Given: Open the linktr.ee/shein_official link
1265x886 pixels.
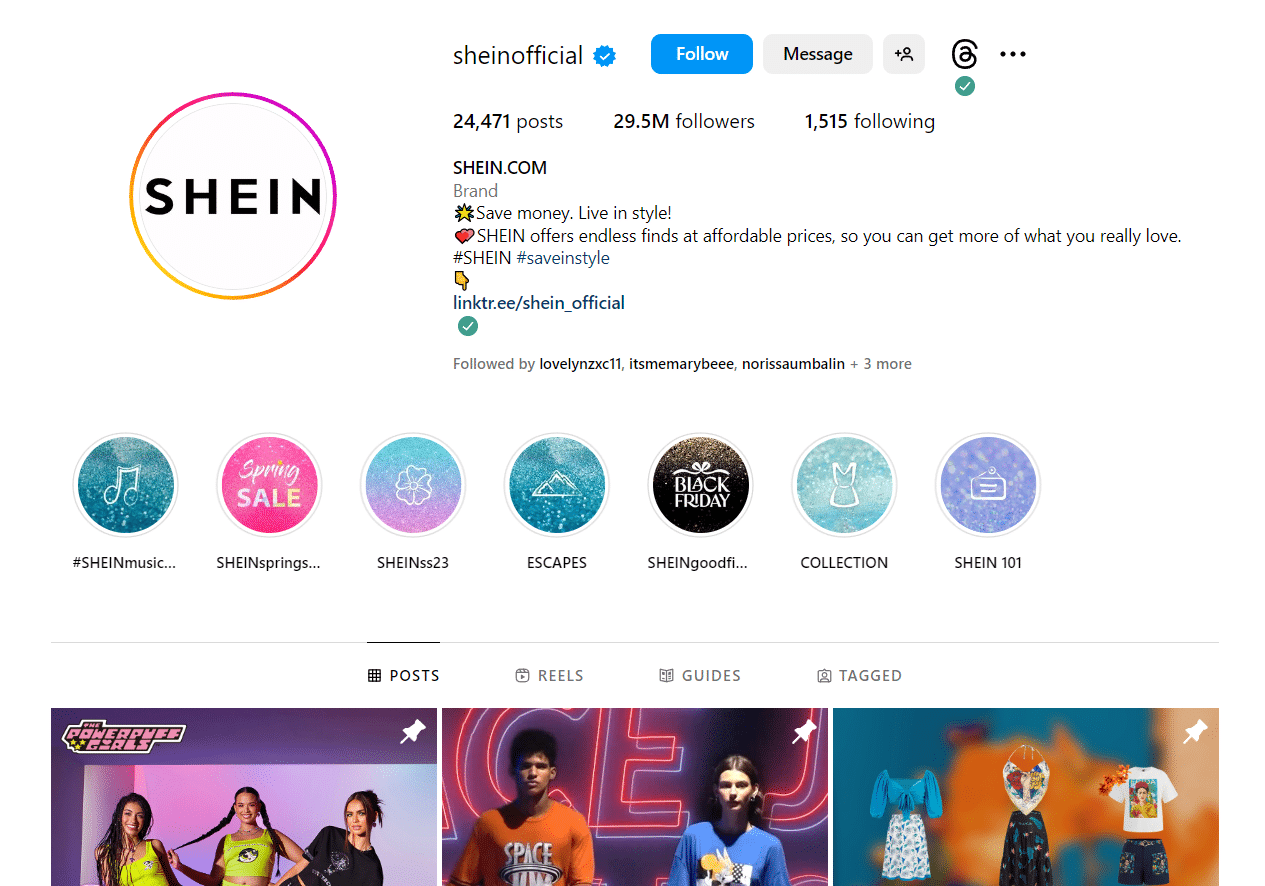Looking at the screenshot, I should (539, 303).
